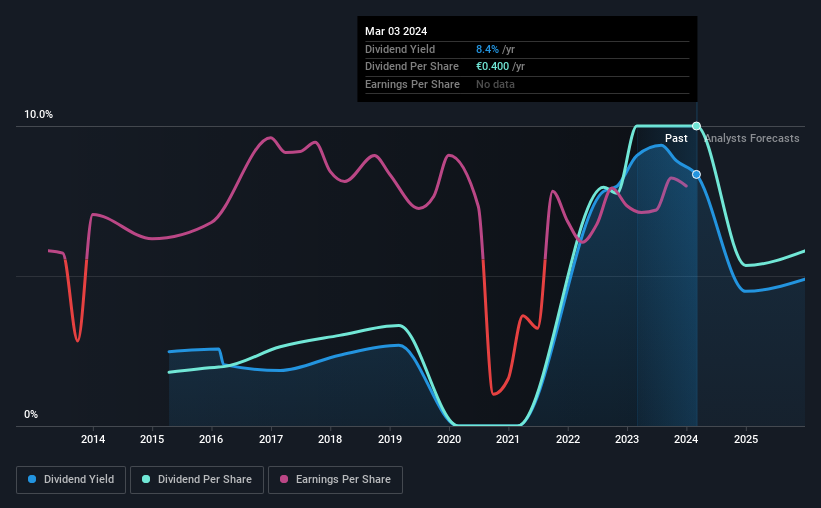821x508 pixels.
Task: Toggle the Dividend Yield legend button
Action: coord(71,480)
